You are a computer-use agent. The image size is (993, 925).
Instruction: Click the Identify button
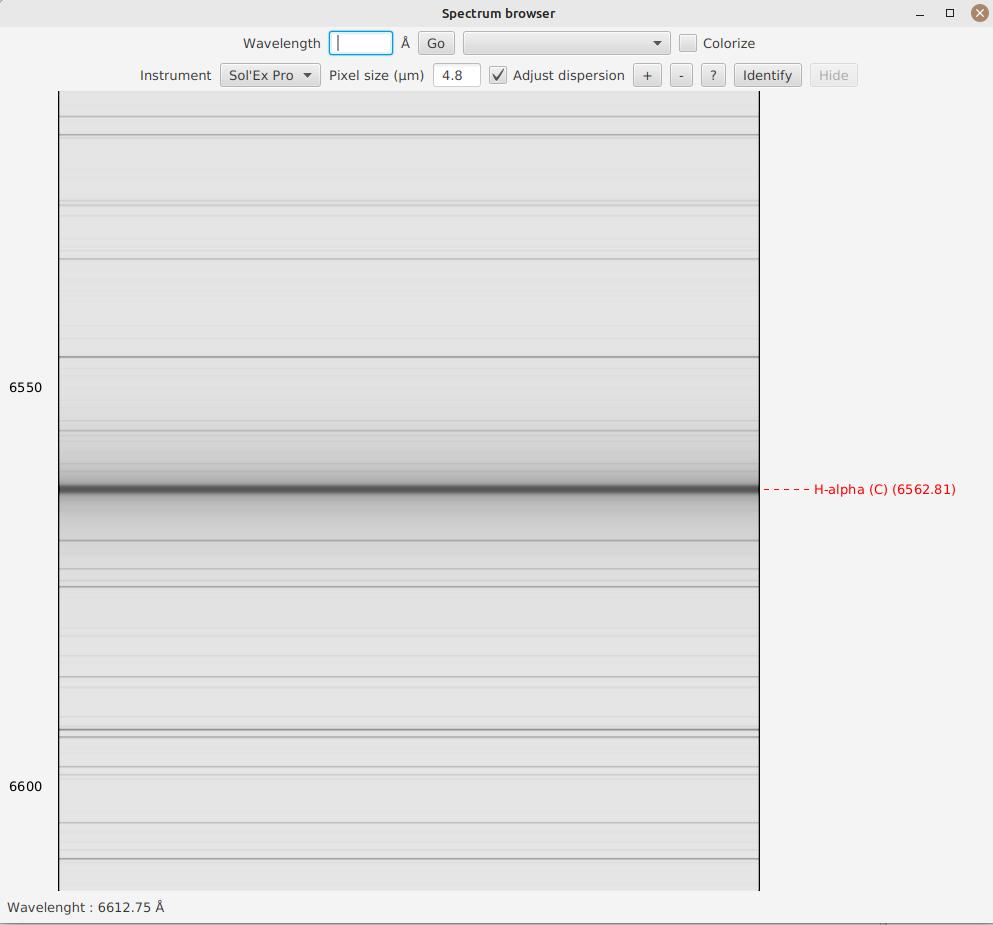(767, 75)
